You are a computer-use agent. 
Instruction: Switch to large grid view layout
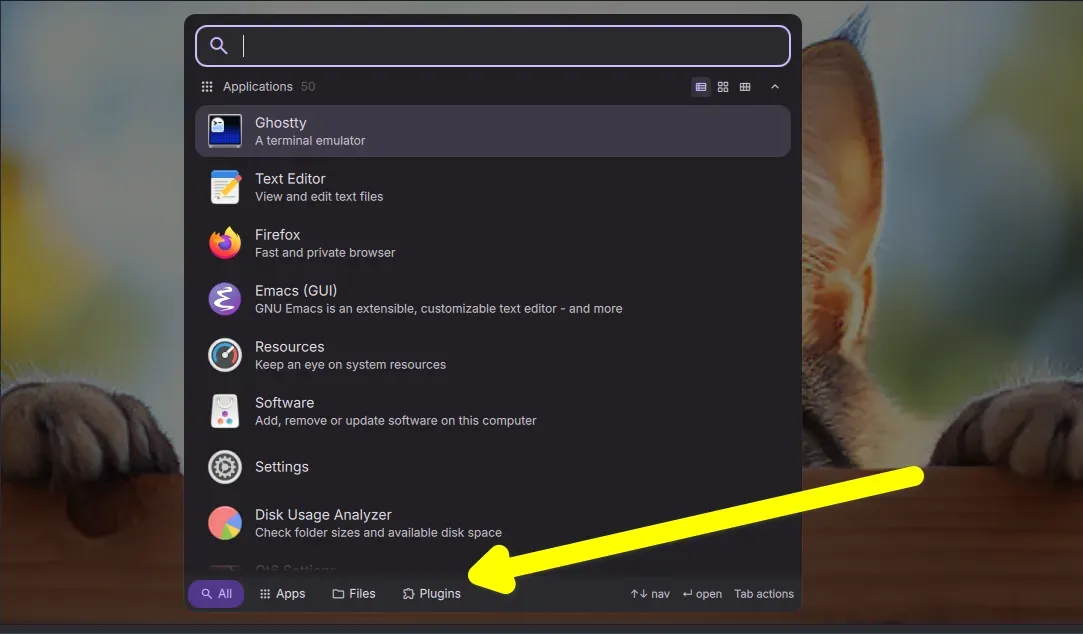[723, 87]
